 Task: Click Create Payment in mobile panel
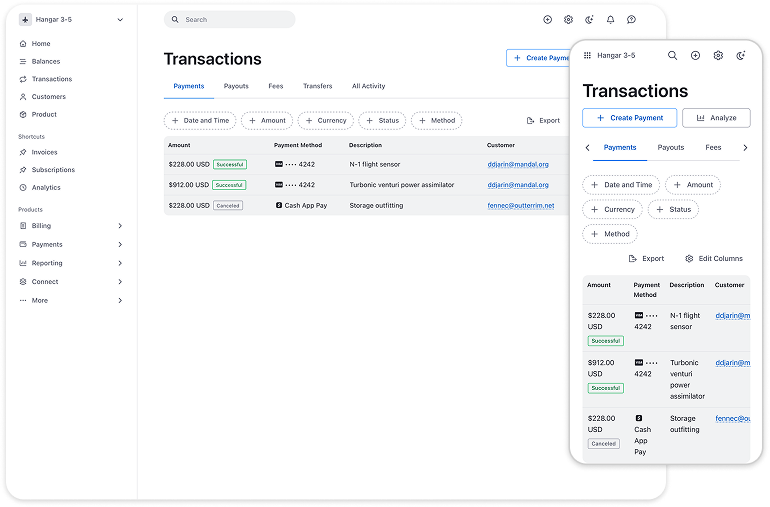pos(630,118)
